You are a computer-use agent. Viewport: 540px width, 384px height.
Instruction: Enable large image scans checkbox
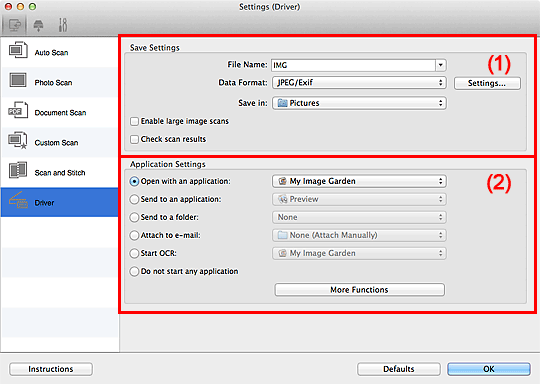click(x=134, y=121)
